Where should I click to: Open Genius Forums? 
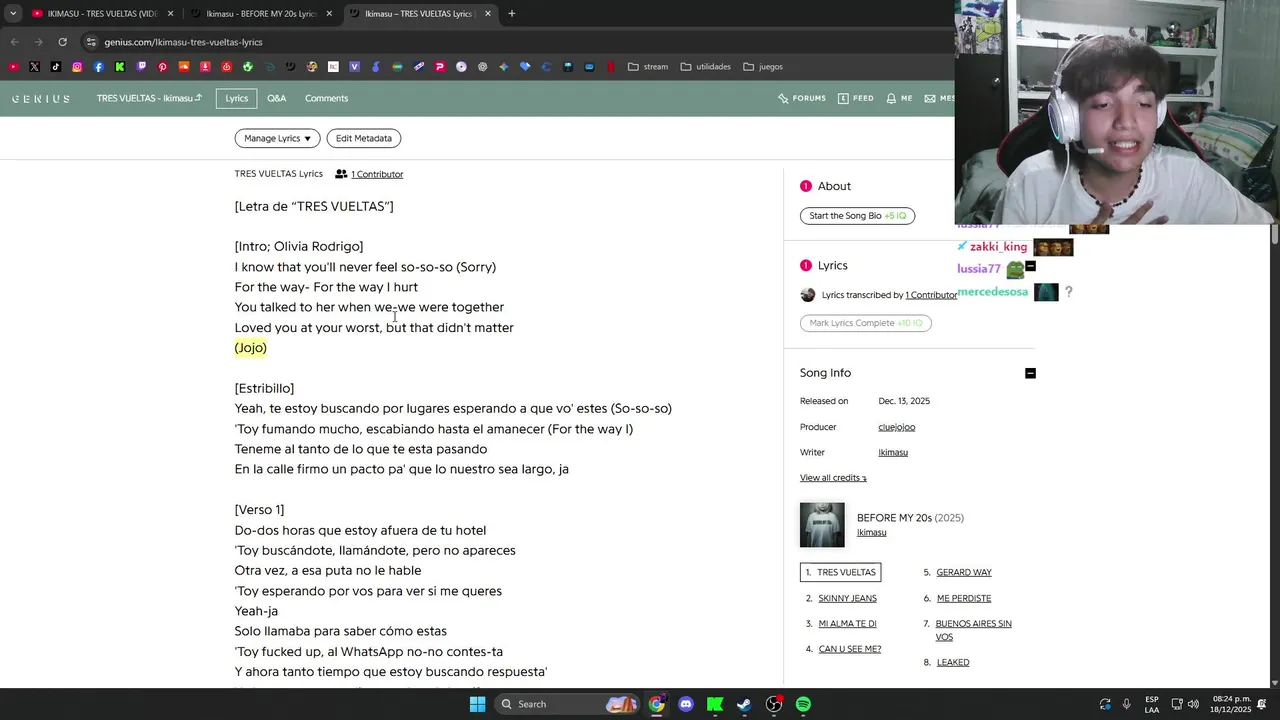pyautogui.click(x=802, y=98)
